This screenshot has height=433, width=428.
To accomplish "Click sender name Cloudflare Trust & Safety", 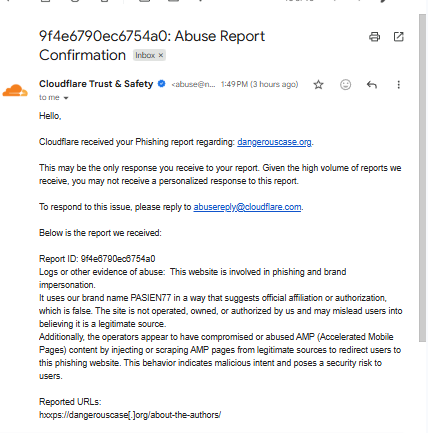I will pos(96,84).
